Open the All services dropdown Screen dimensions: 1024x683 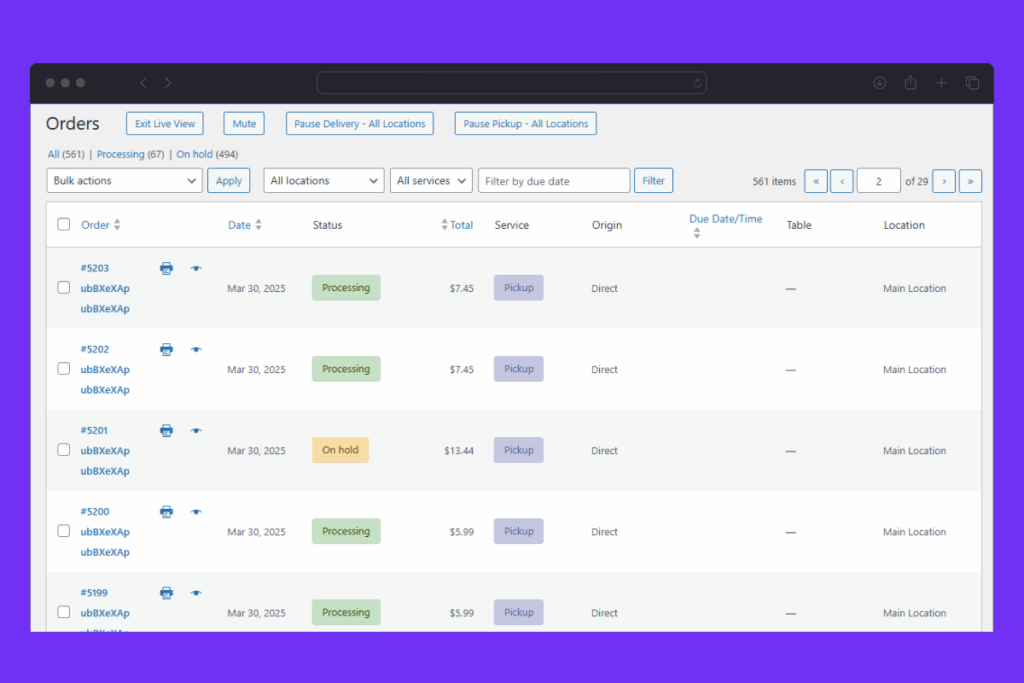pos(431,181)
